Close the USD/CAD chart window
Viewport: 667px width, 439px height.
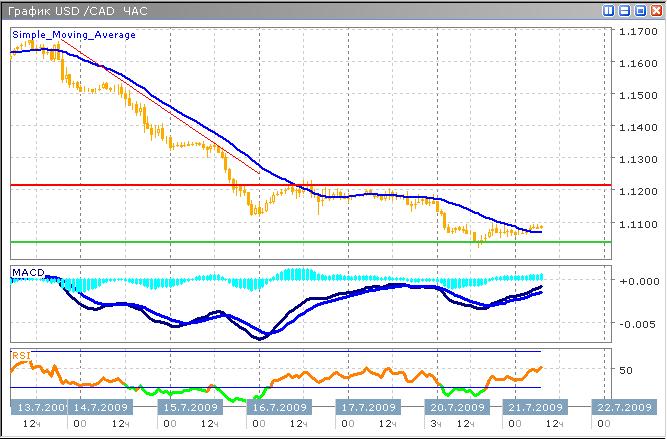[x=656, y=11]
